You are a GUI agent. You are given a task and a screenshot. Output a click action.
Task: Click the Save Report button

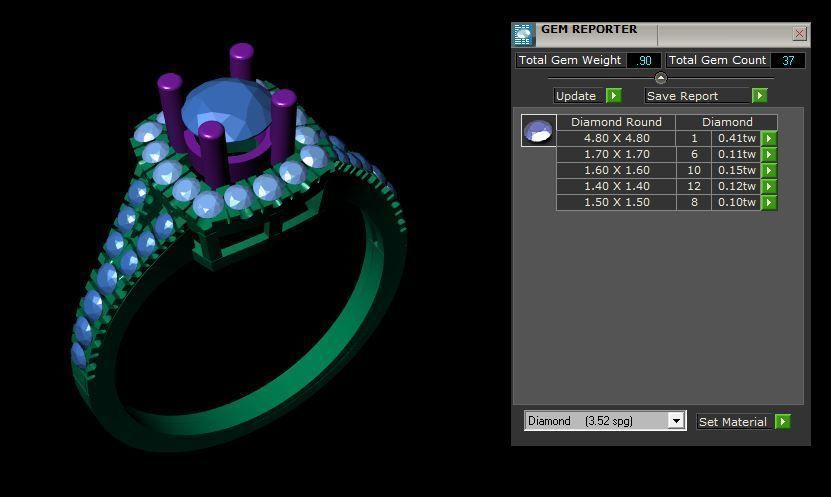(697, 96)
